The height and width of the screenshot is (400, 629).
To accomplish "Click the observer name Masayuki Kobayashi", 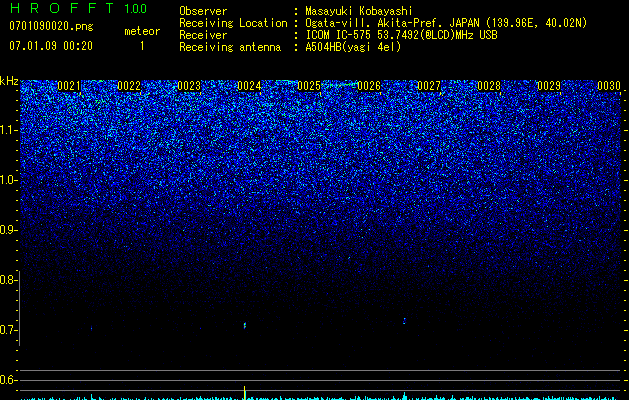I will (359, 11).
